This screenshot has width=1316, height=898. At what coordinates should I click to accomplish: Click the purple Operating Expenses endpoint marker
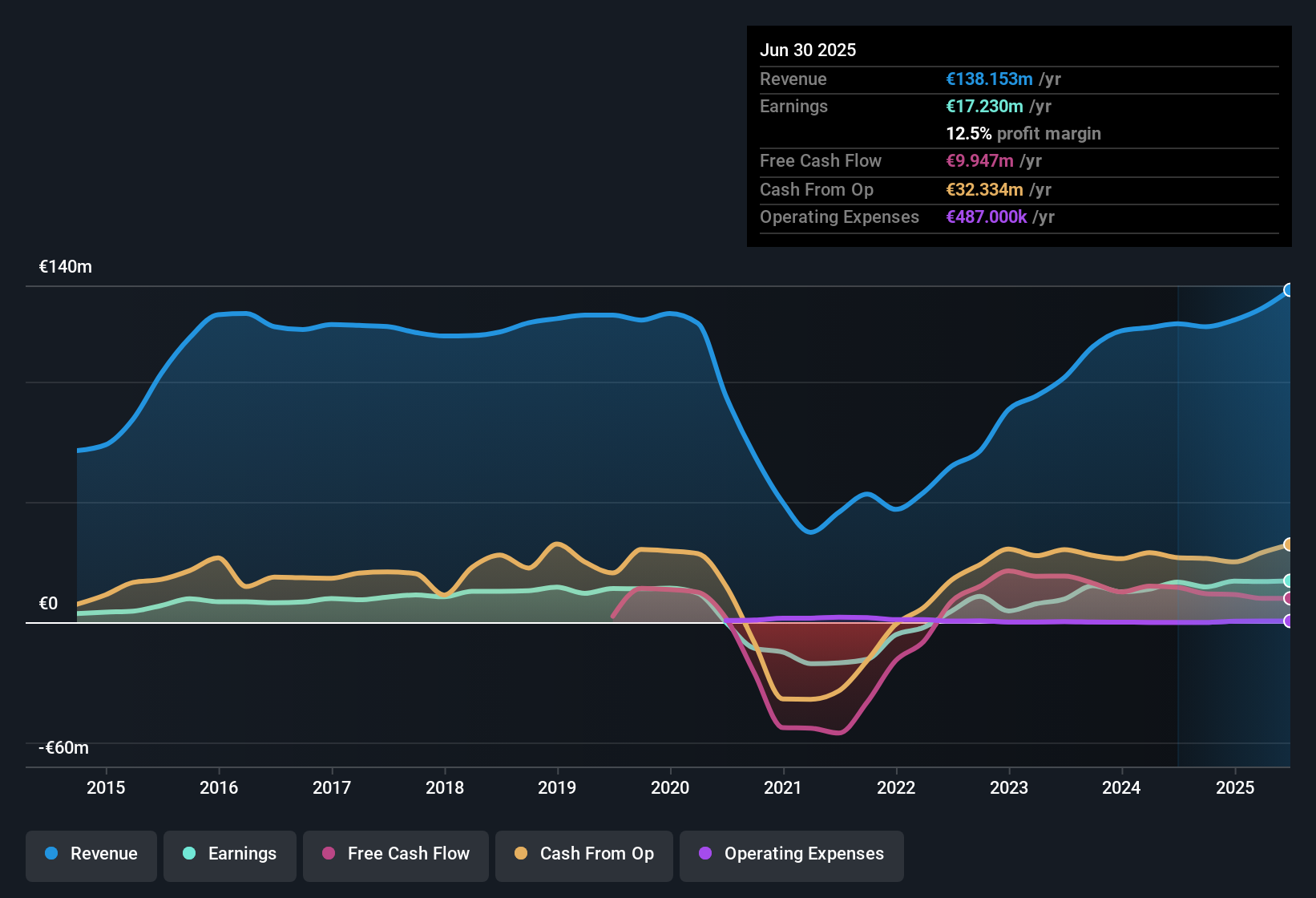(x=1288, y=620)
